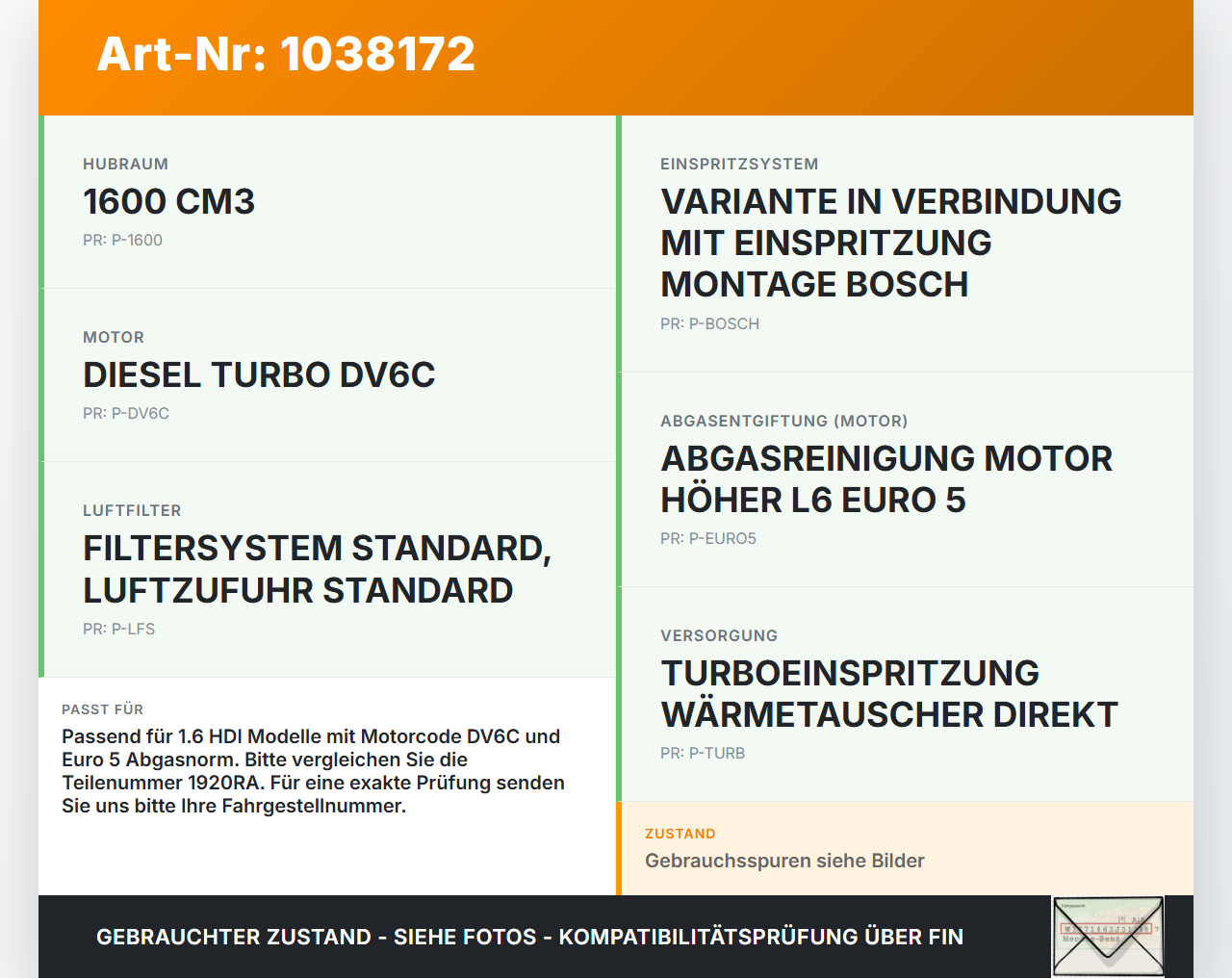Click the PR: P-LFS code
The image size is (1232, 979).
118,629
